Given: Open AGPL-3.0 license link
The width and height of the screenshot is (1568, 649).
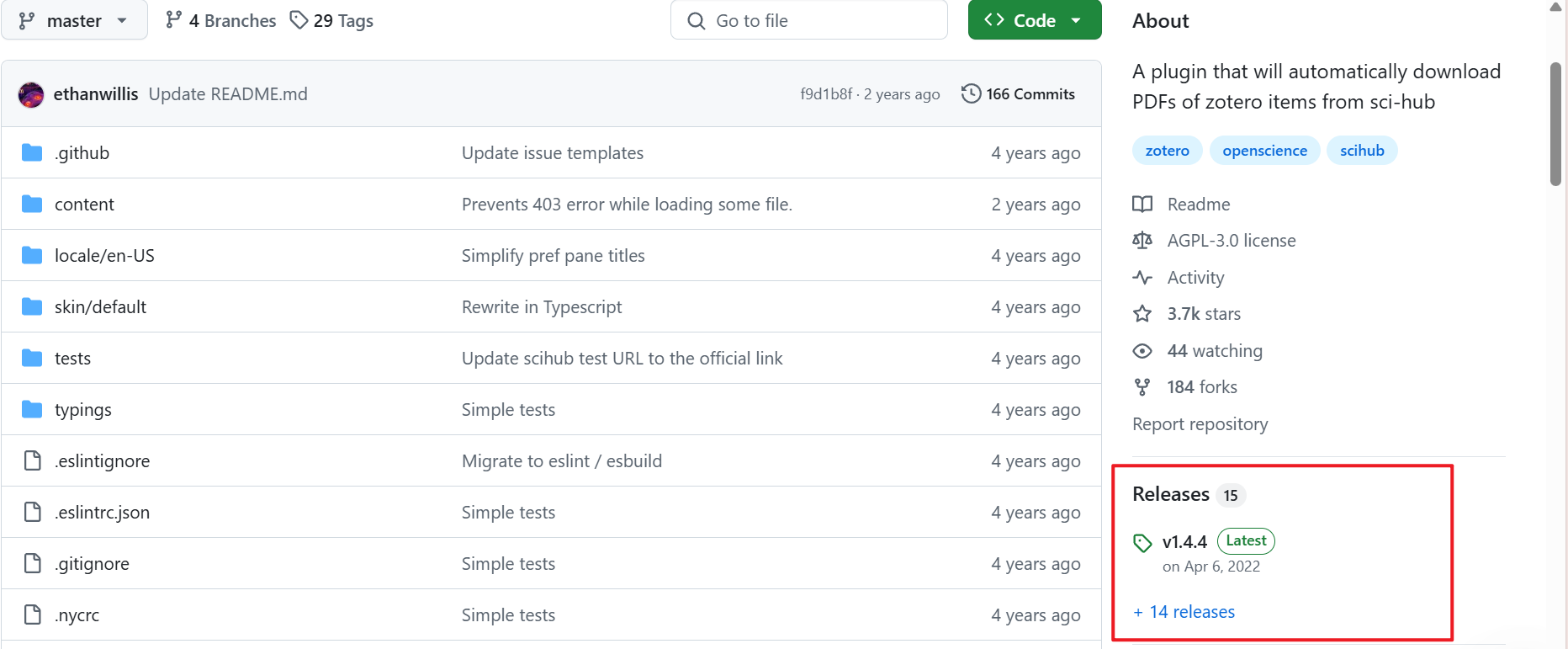Looking at the screenshot, I should coord(1232,241).
